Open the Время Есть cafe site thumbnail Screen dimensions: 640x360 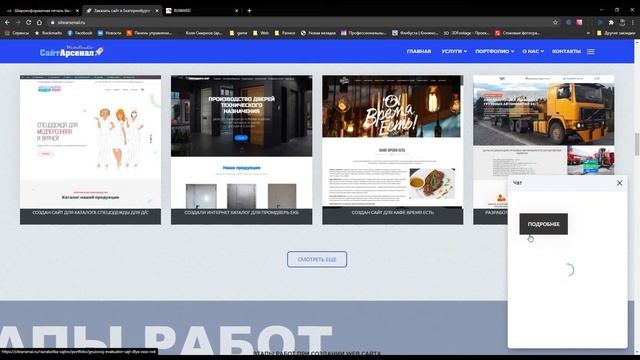(x=393, y=142)
